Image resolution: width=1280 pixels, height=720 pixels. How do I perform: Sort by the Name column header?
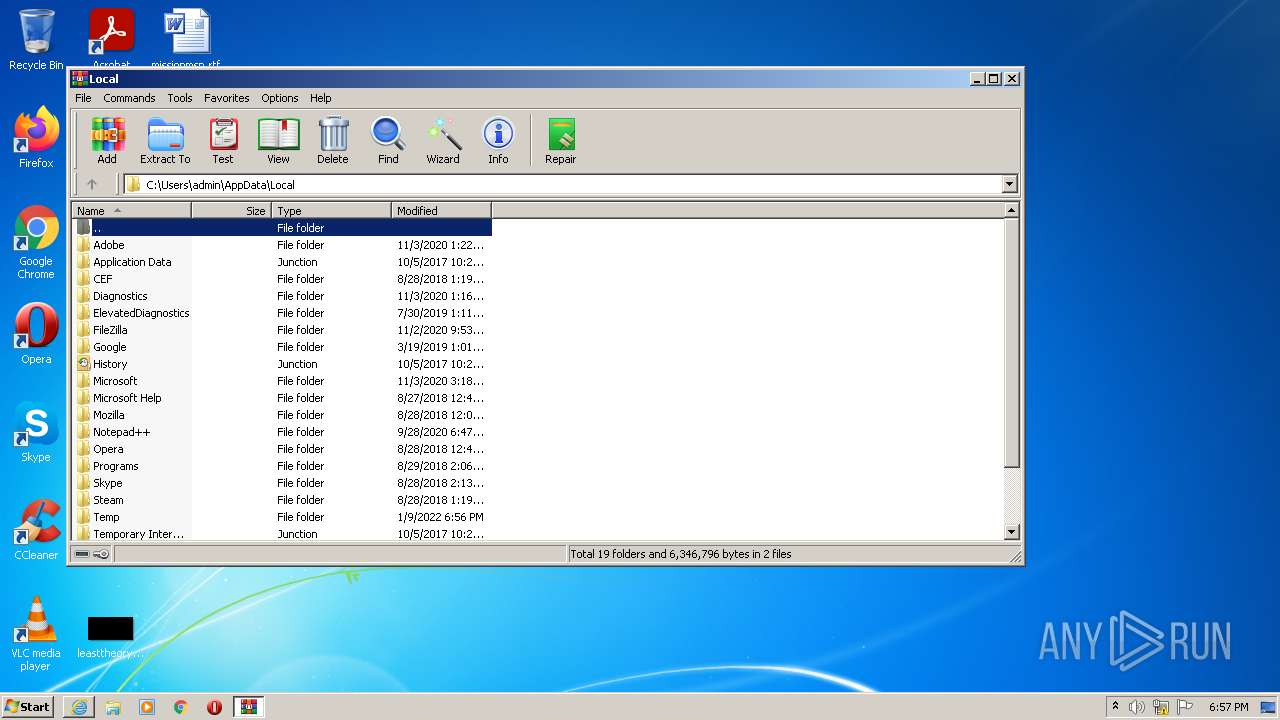pyautogui.click(x=131, y=211)
